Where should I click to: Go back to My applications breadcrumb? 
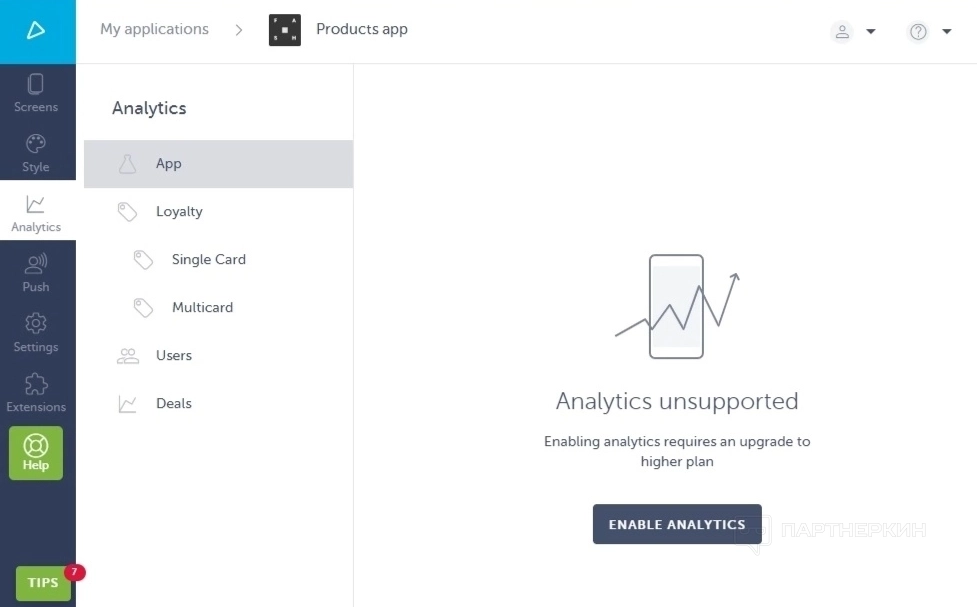154,30
